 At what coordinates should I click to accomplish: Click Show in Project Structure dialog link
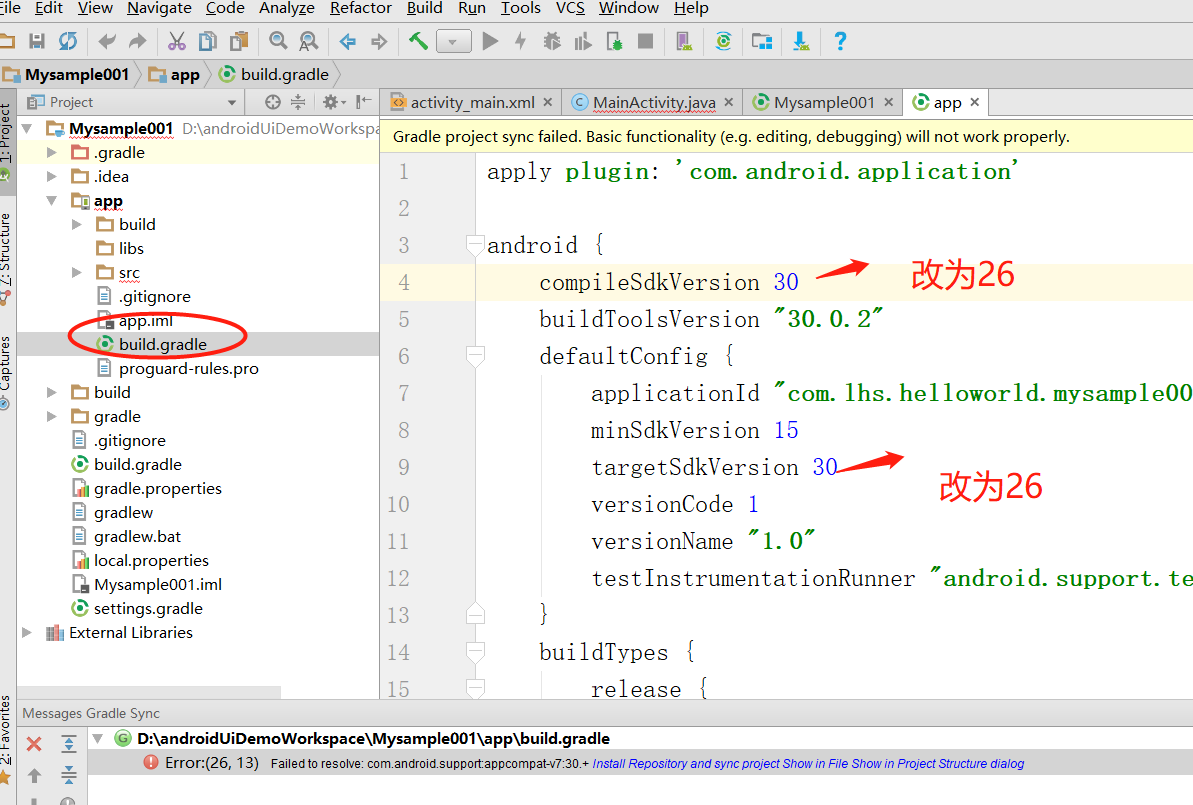[937, 763]
